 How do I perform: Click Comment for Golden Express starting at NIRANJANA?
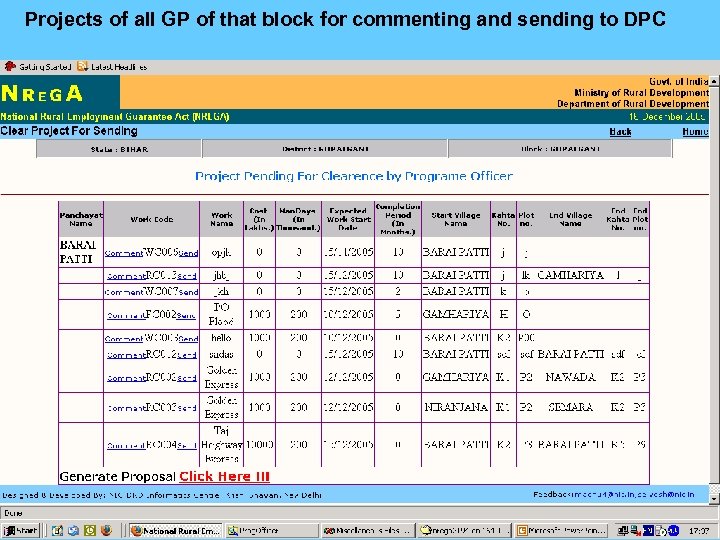[126, 408]
